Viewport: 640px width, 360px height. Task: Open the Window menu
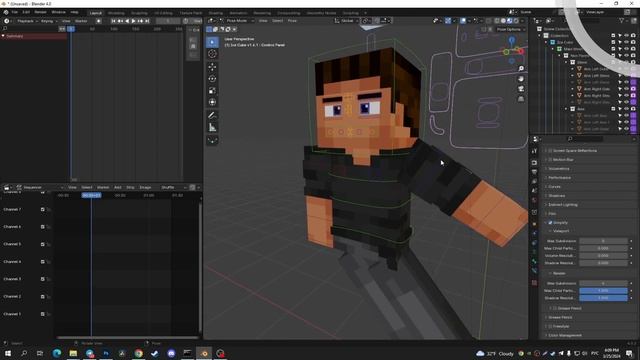point(58,12)
